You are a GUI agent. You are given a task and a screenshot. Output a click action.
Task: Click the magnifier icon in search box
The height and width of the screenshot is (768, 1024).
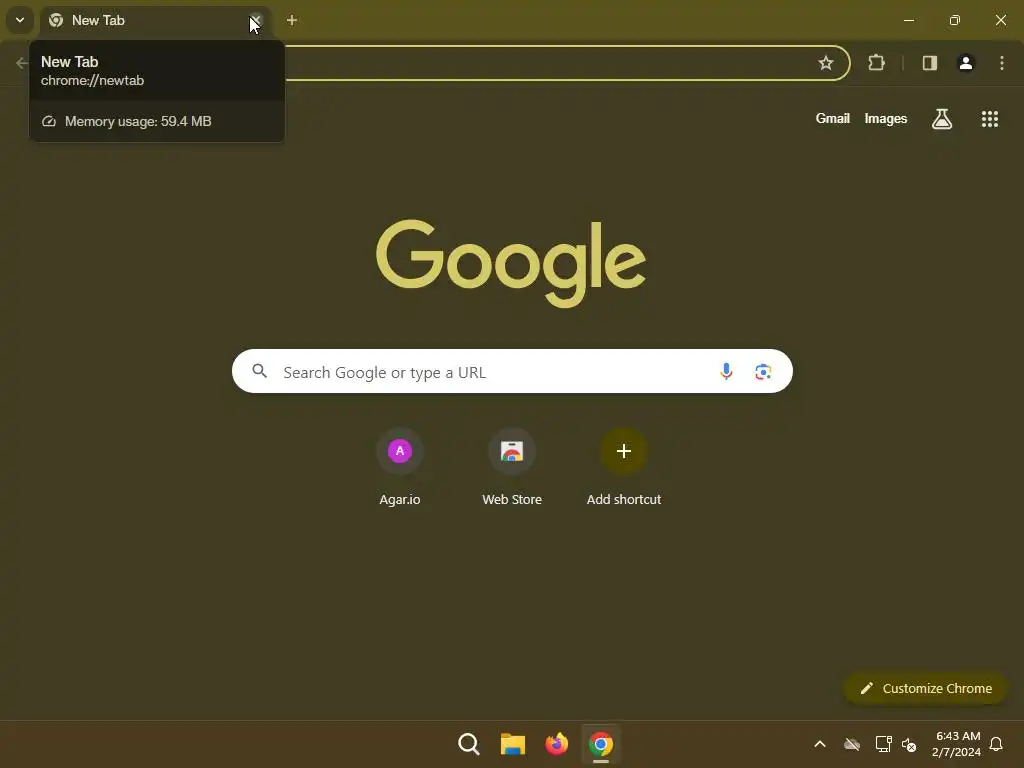pos(259,372)
